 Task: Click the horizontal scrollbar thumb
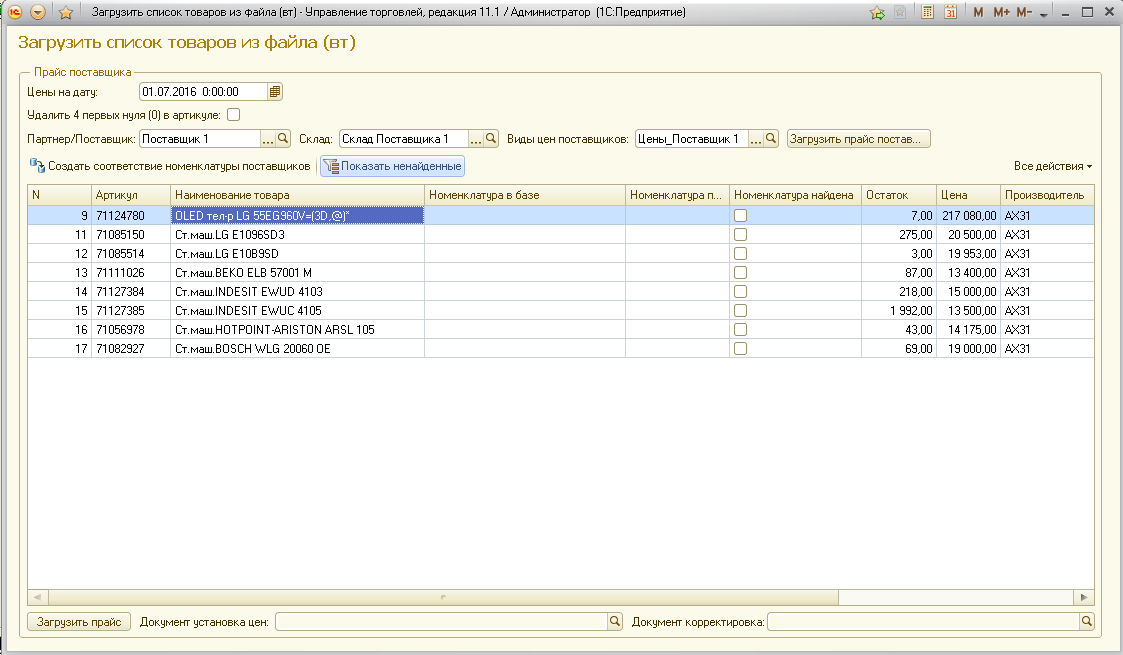443,597
